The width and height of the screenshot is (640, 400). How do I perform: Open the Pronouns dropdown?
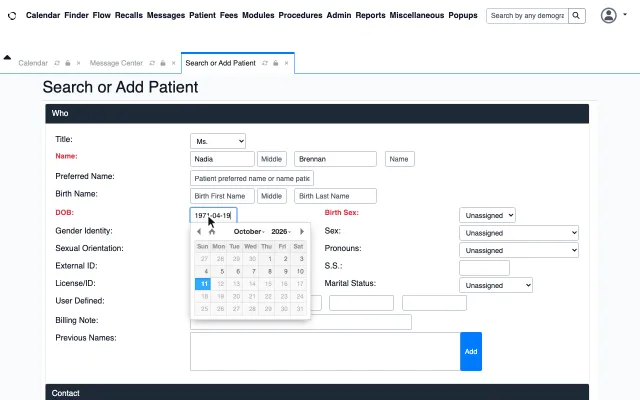[518, 250]
